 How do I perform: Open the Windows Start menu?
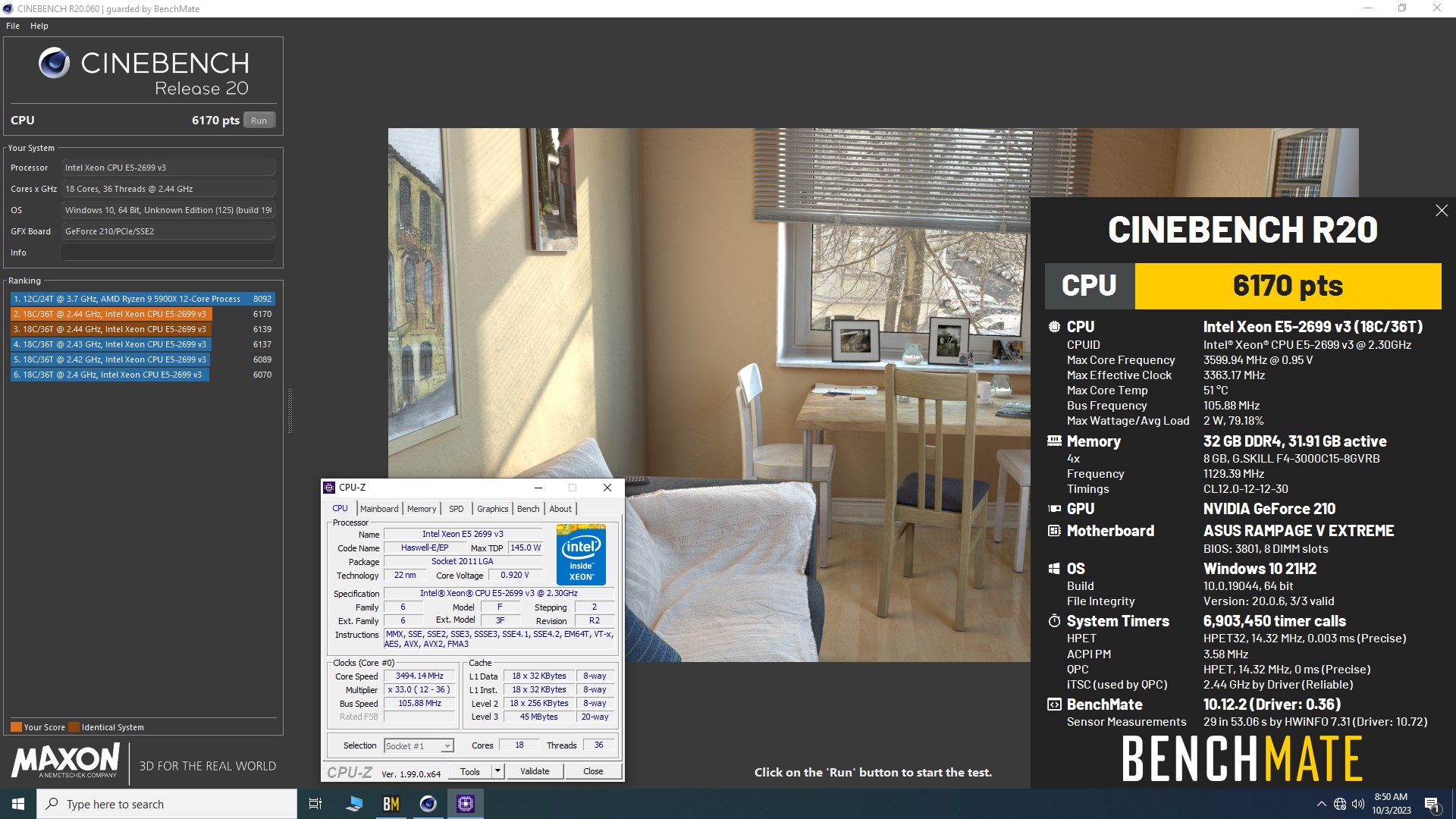pyautogui.click(x=18, y=804)
